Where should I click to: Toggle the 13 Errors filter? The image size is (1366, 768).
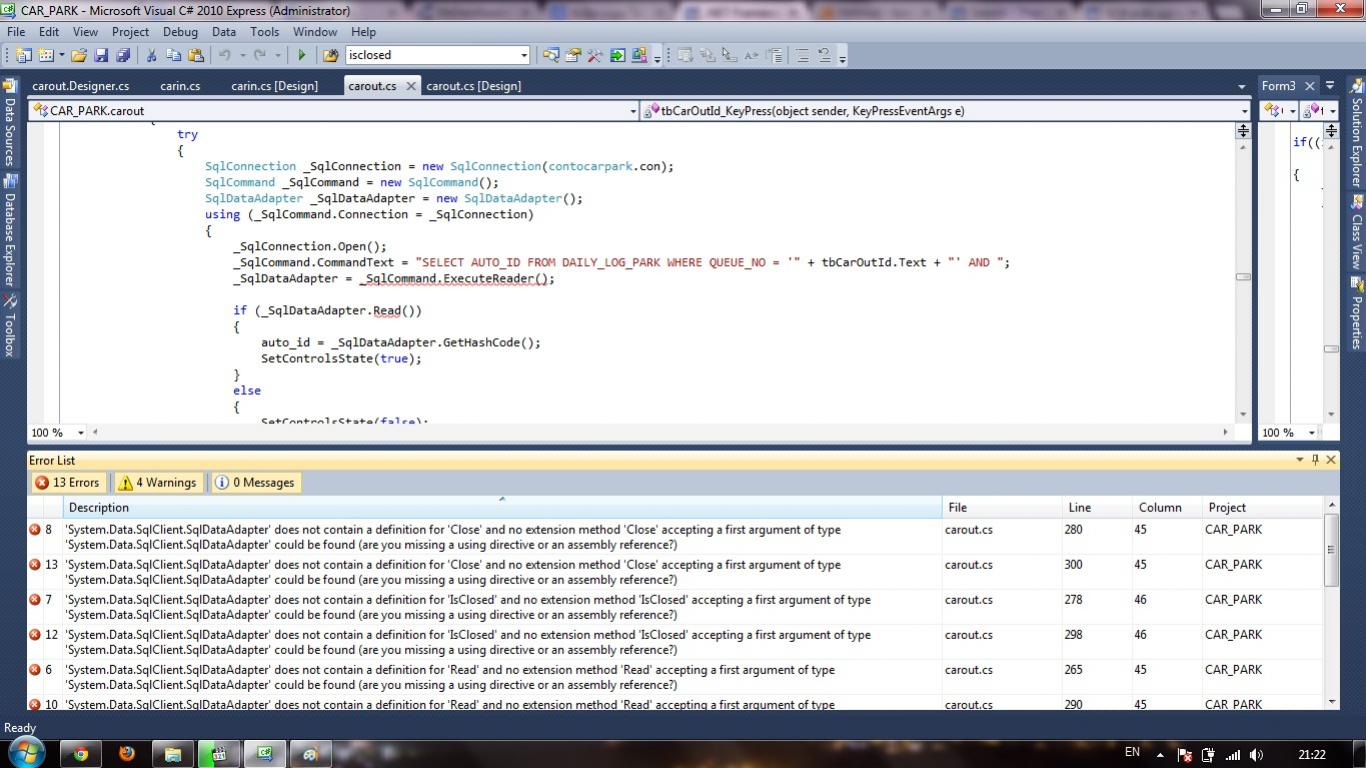pos(67,482)
